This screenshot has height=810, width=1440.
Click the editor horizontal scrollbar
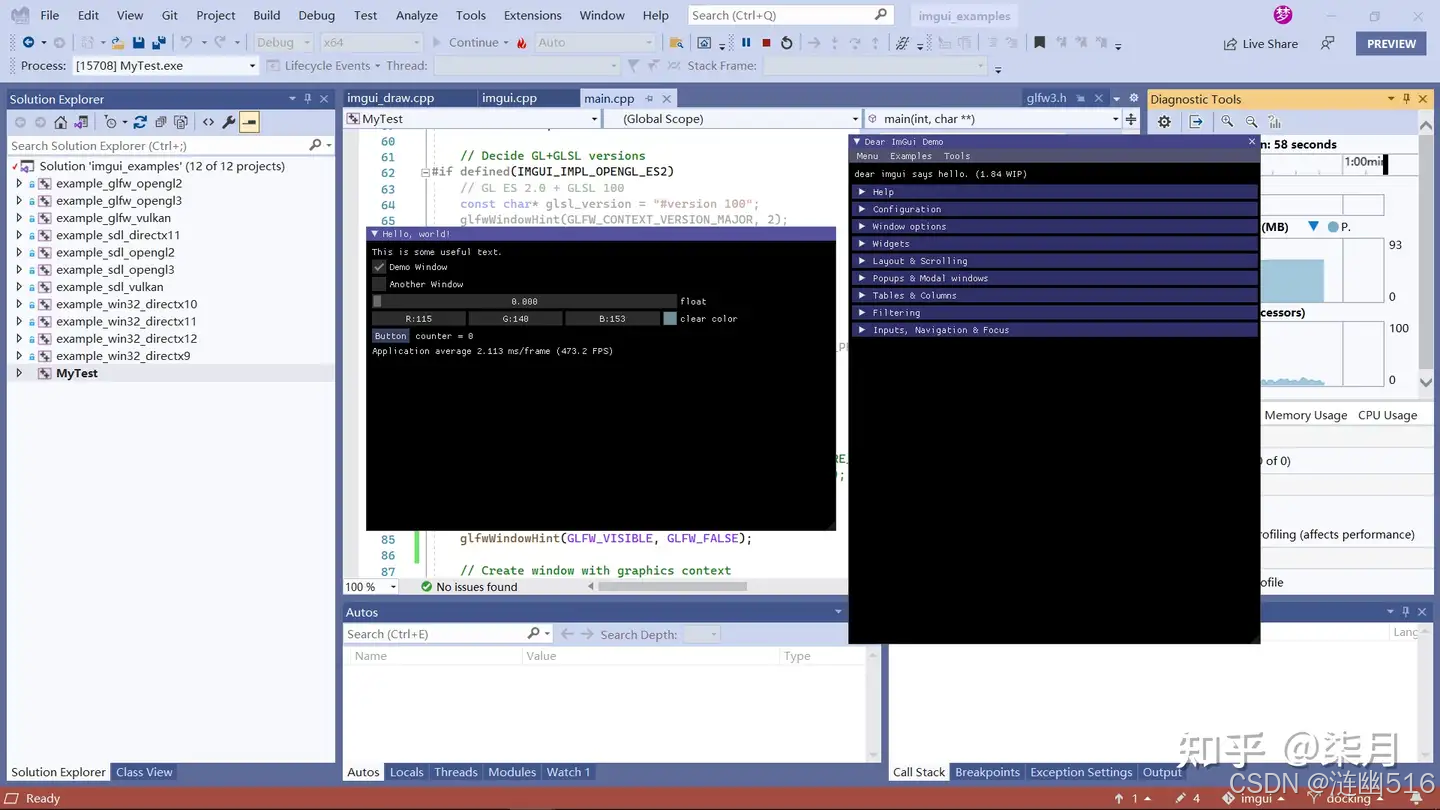(x=672, y=587)
